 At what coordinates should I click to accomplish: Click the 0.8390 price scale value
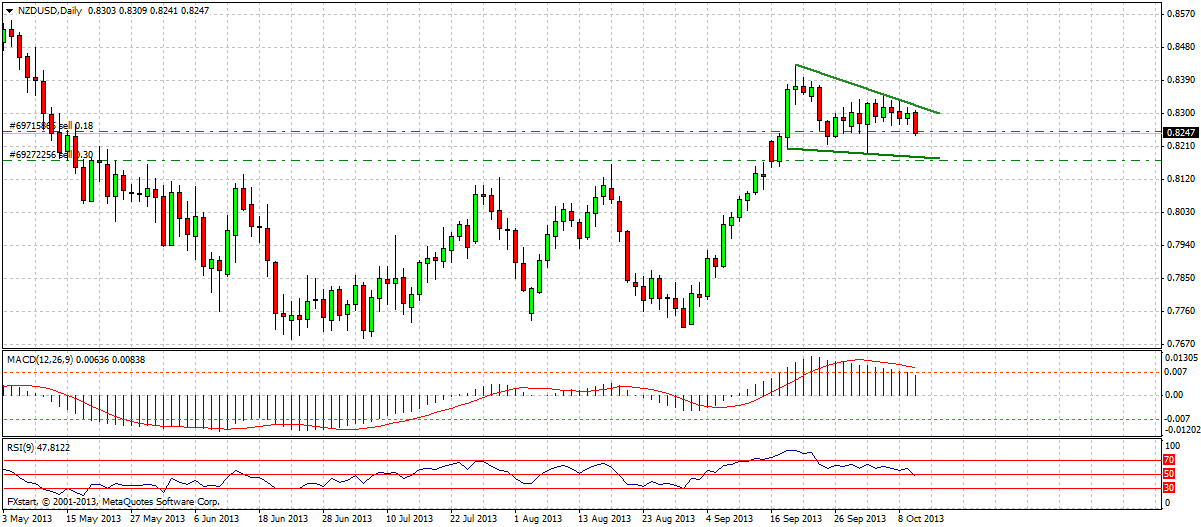point(1179,79)
